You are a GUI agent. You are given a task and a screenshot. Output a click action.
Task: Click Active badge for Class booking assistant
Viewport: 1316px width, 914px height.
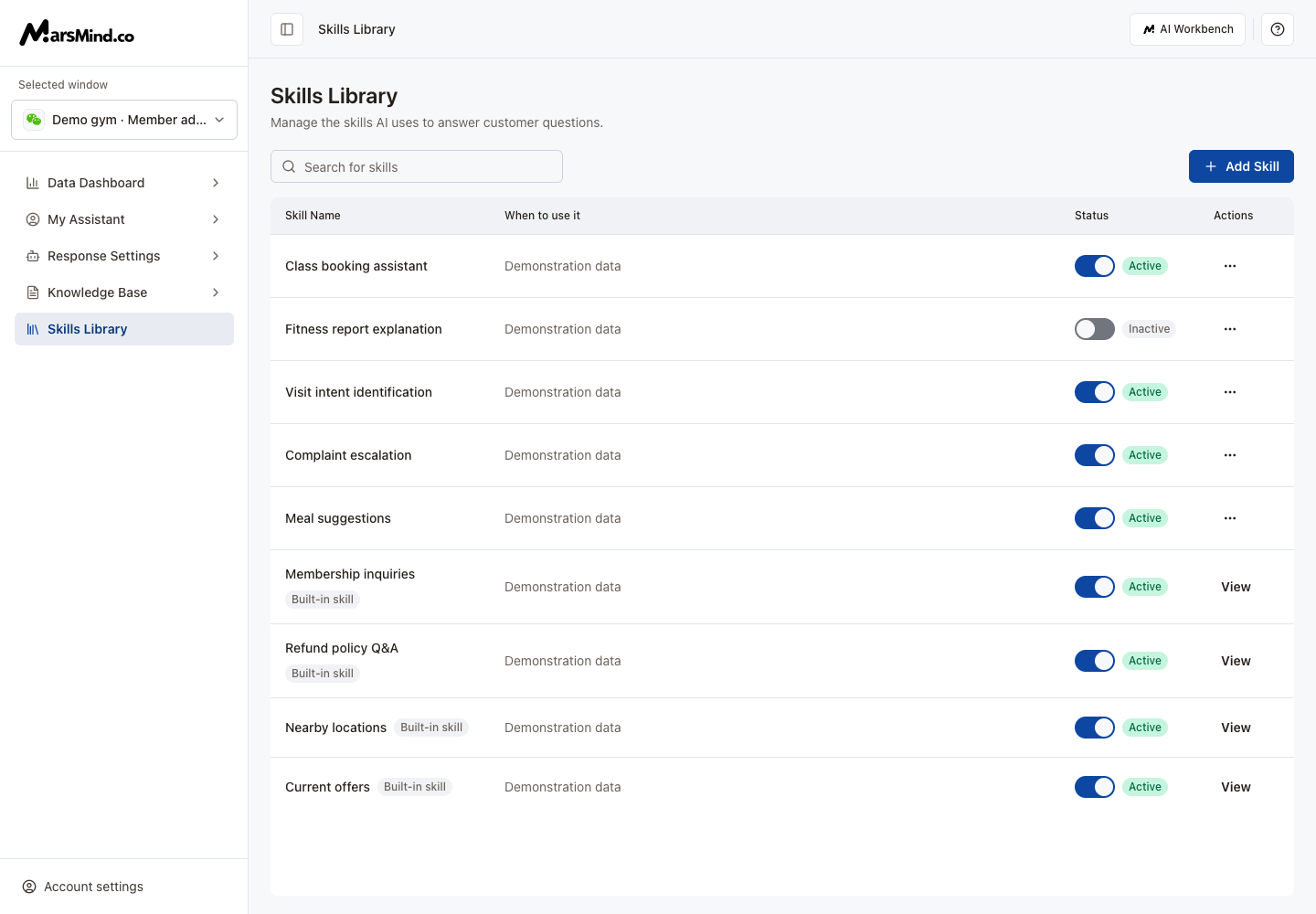pyautogui.click(x=1145, y=266)
